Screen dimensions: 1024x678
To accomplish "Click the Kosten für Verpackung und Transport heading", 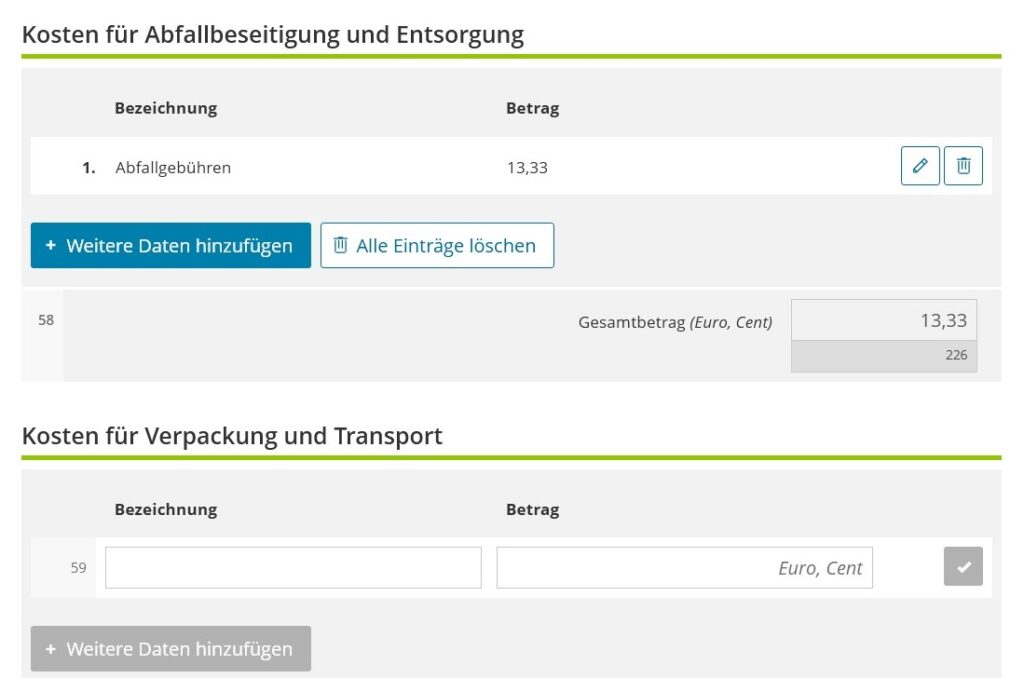I will (232, 436).
